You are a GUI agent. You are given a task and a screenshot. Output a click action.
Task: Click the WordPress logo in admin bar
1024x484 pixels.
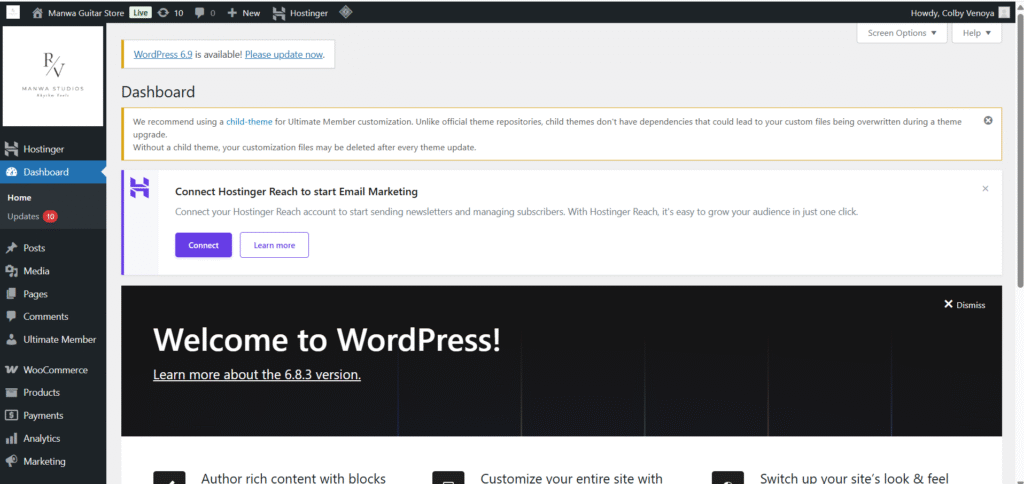(13, 13)
